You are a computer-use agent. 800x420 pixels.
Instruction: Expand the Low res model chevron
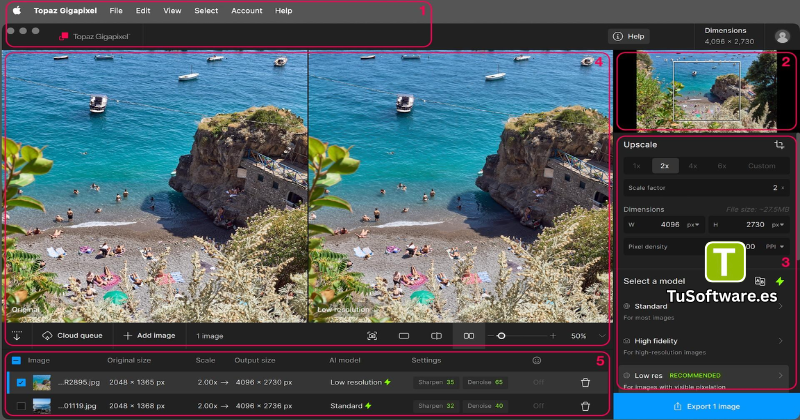coord(780,376)
